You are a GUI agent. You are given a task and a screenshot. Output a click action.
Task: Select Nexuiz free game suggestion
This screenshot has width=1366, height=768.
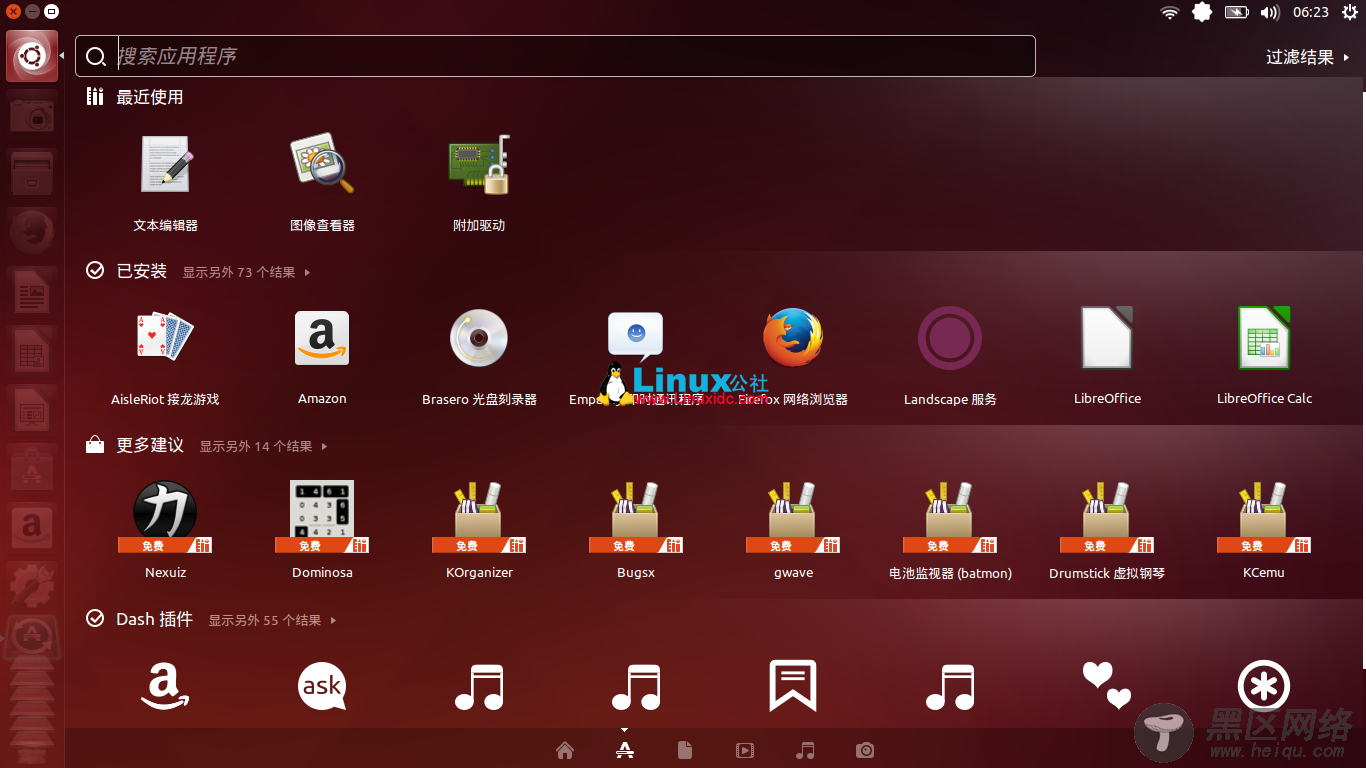click(x=165, y=516)
